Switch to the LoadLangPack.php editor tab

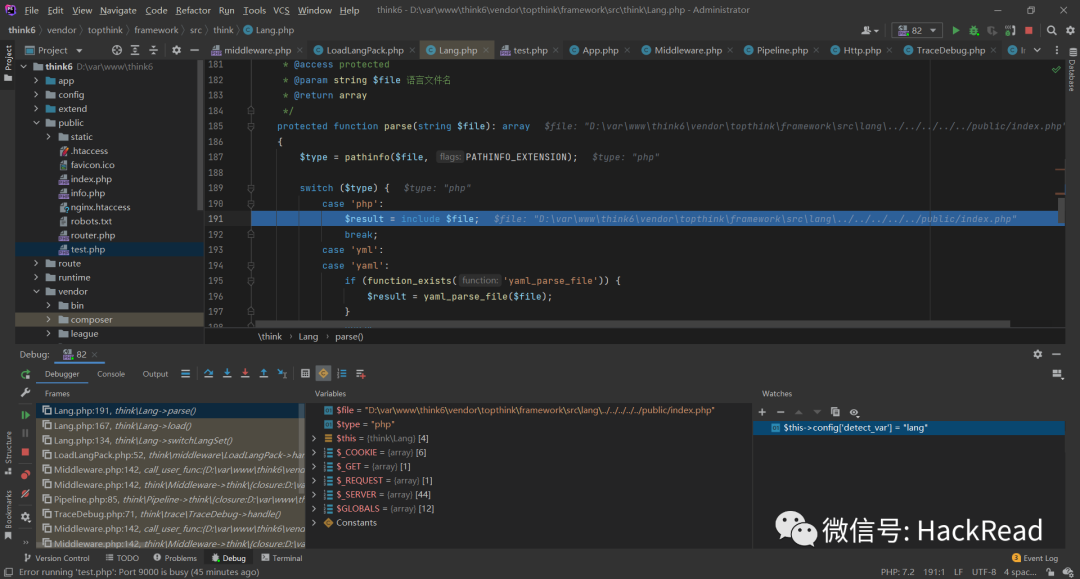[x=364, y=50]
